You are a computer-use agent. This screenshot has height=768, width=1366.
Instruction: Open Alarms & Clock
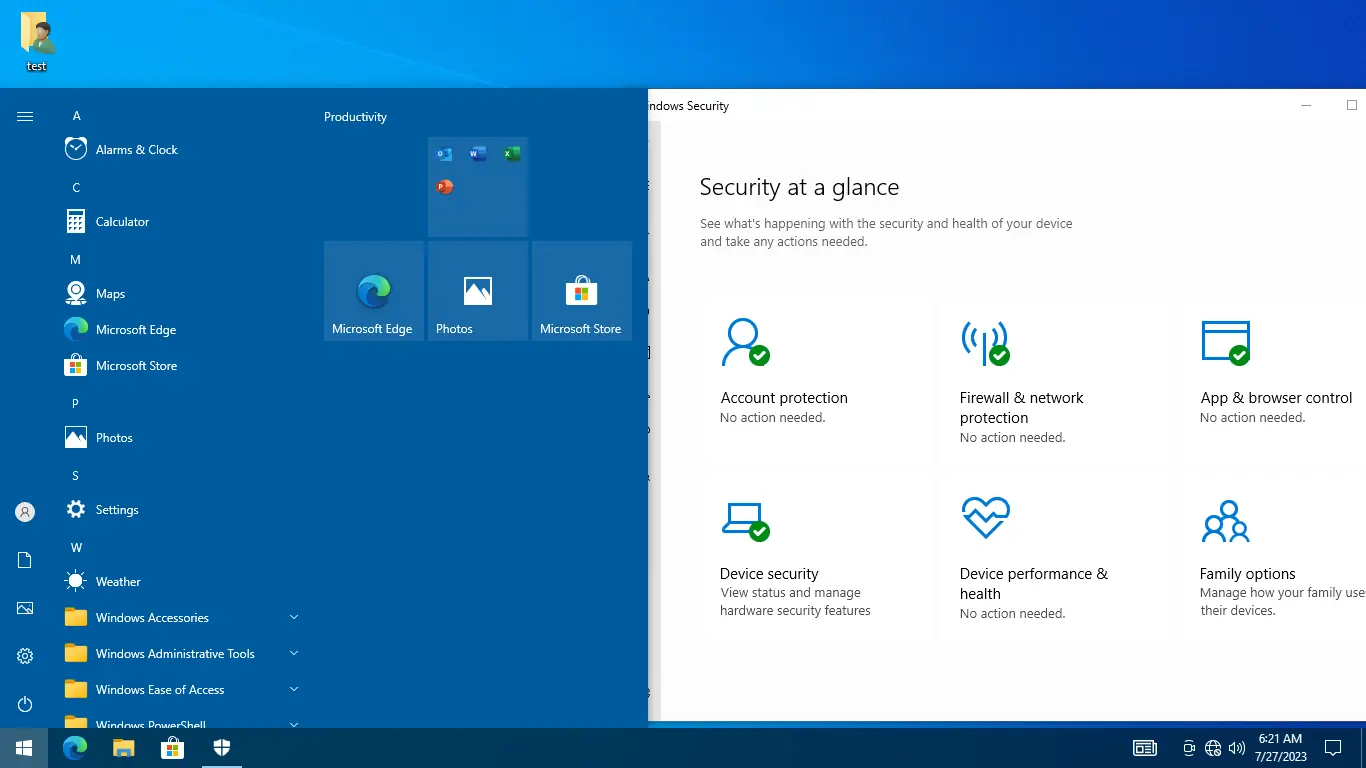click(138, 149)
